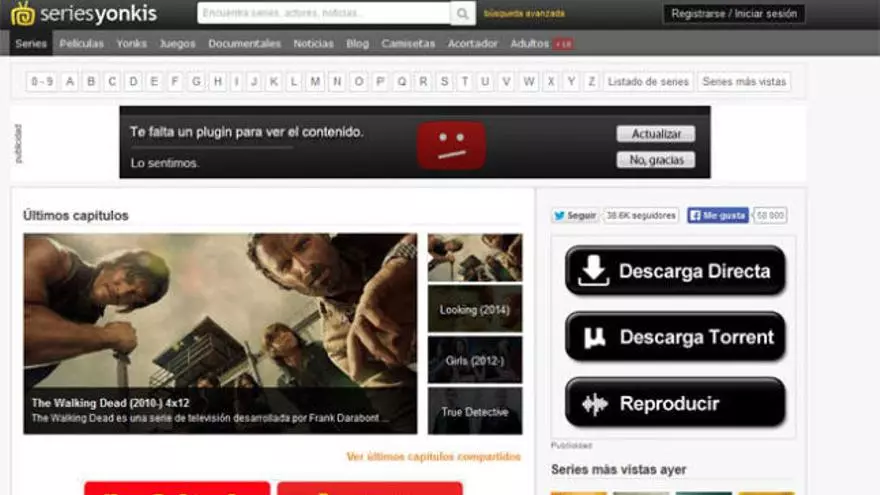
Task: Click the red sad-face plugin icon
Action: [x=451, y=145]
